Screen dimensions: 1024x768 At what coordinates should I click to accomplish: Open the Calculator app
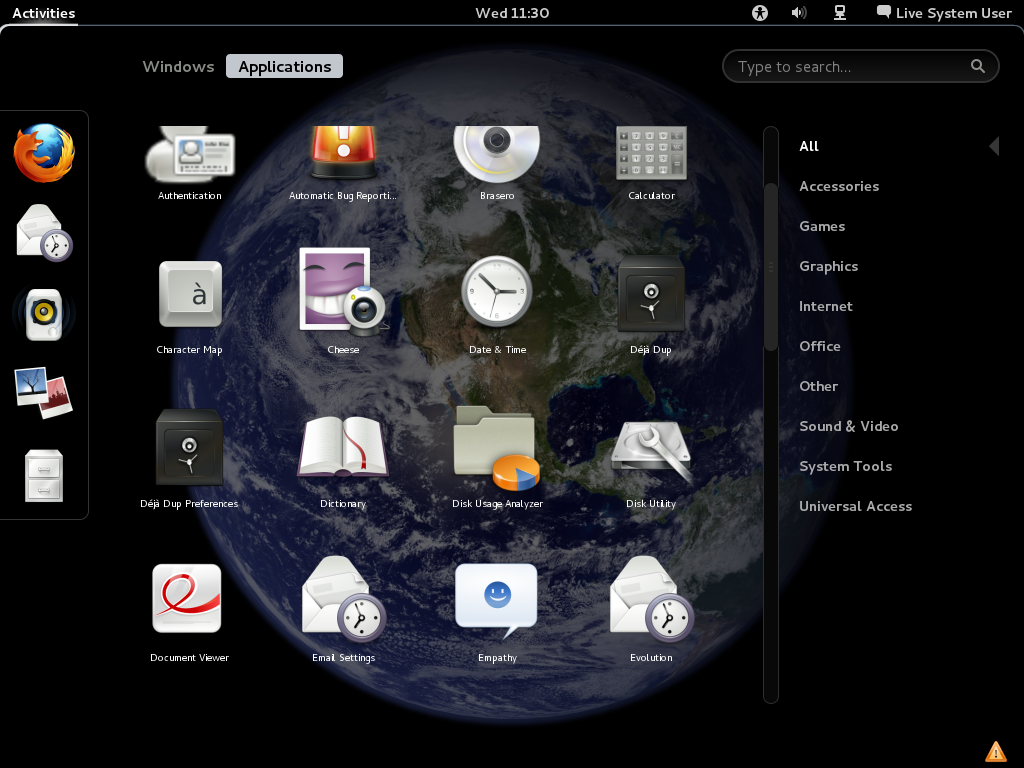[x=651, y=163]
